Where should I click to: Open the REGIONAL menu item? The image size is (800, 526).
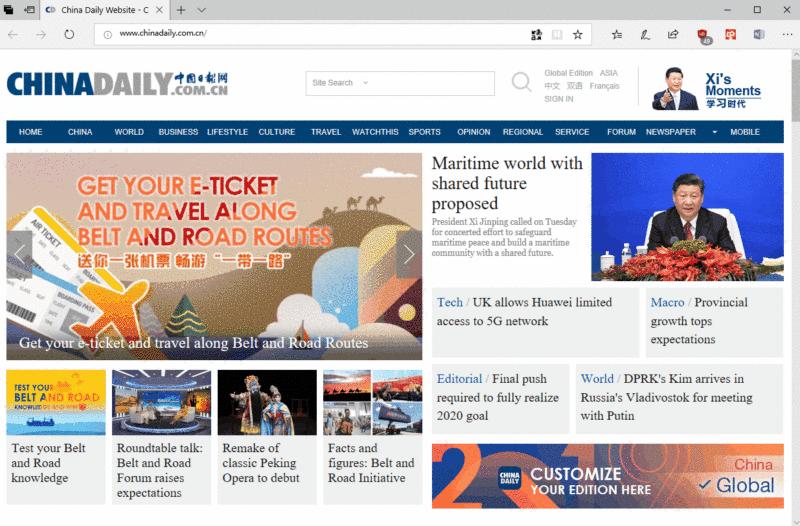pyautogui.click(x=523, y=132)
